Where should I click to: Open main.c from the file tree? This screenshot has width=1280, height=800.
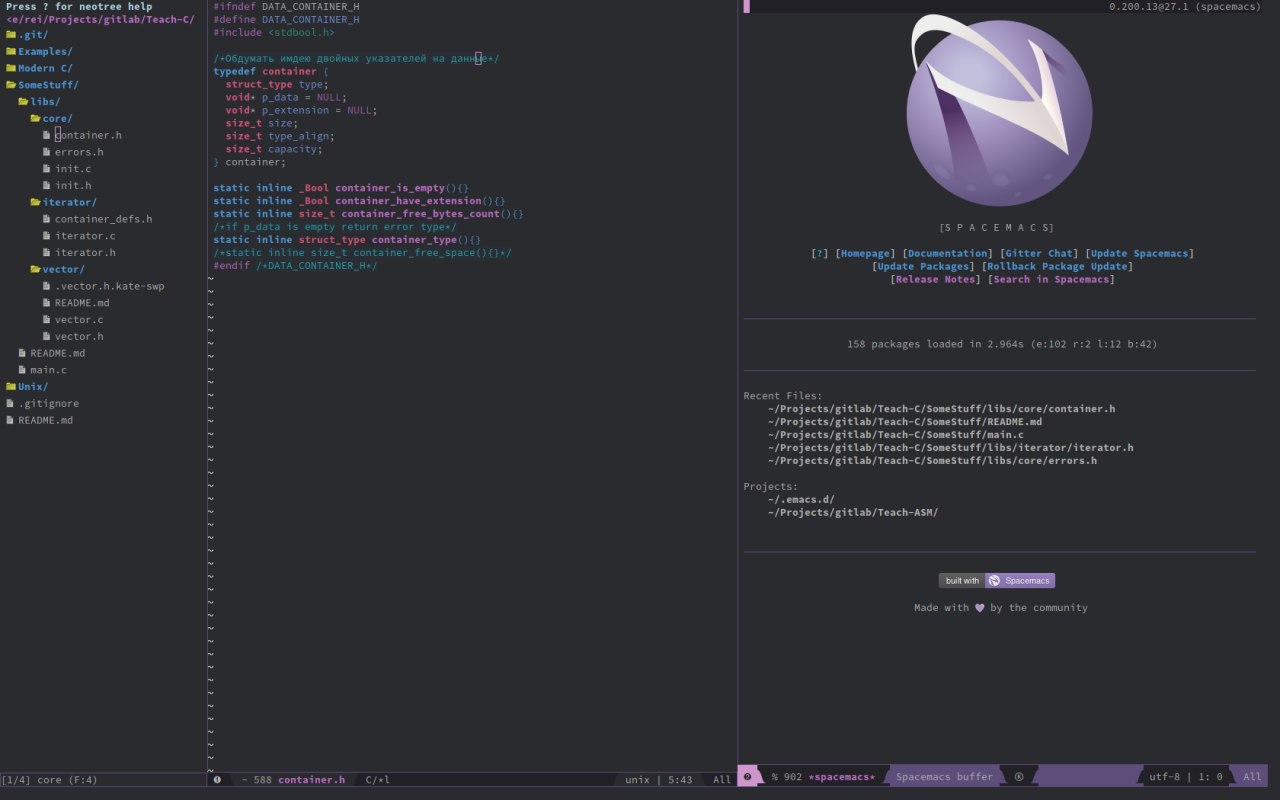[x=48, y=370]
